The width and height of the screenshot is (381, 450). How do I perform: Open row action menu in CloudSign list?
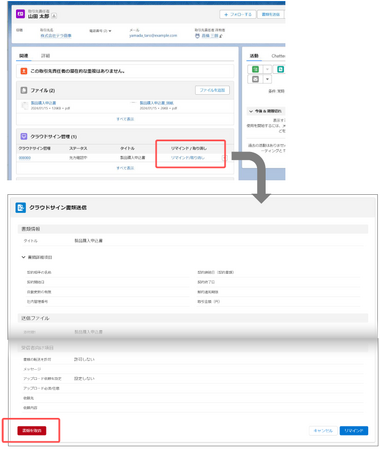point(224,158)
